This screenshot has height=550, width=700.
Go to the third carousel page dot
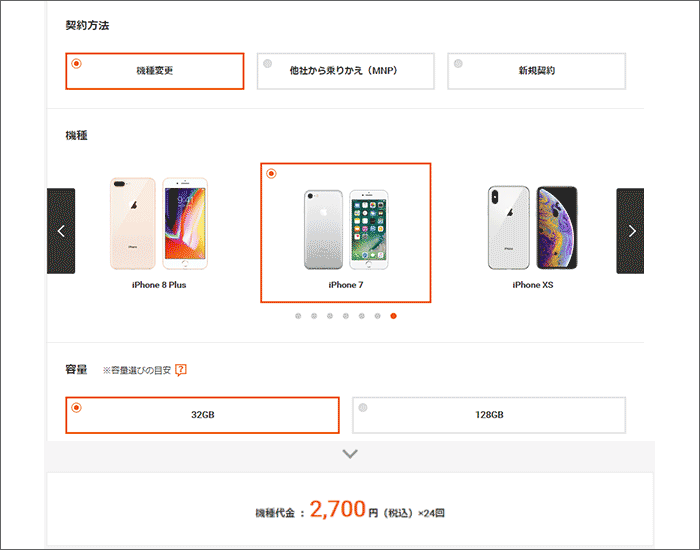pos(330,316)
